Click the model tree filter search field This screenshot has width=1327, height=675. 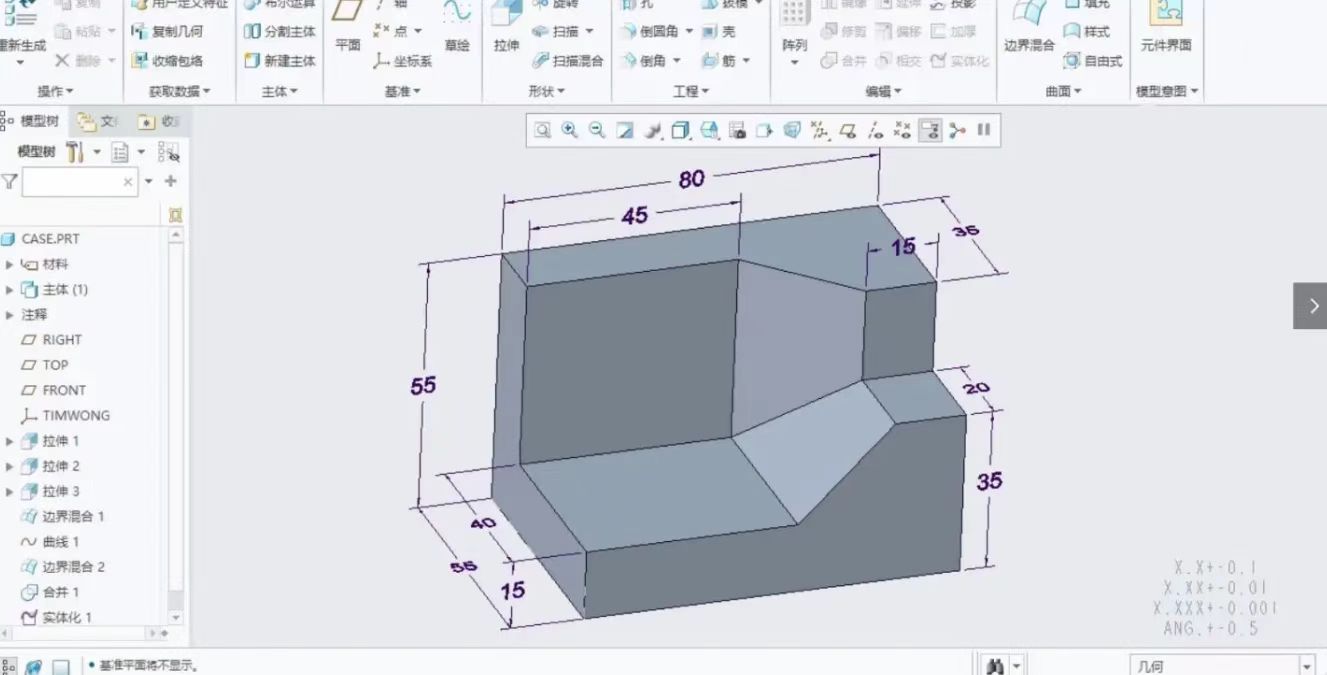[x=80, y=182]
